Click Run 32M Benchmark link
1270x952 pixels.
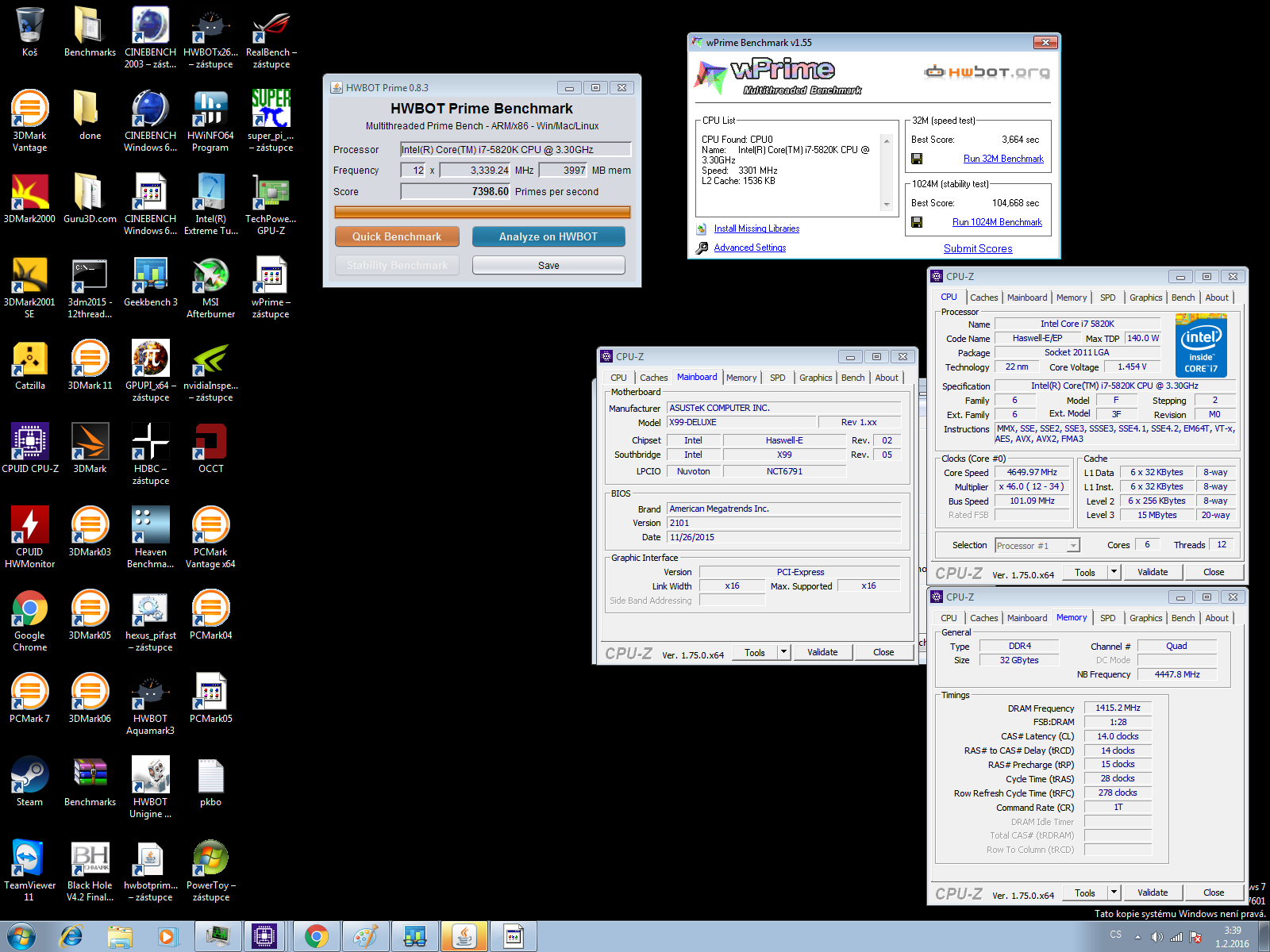click(x=1003, y=159)
